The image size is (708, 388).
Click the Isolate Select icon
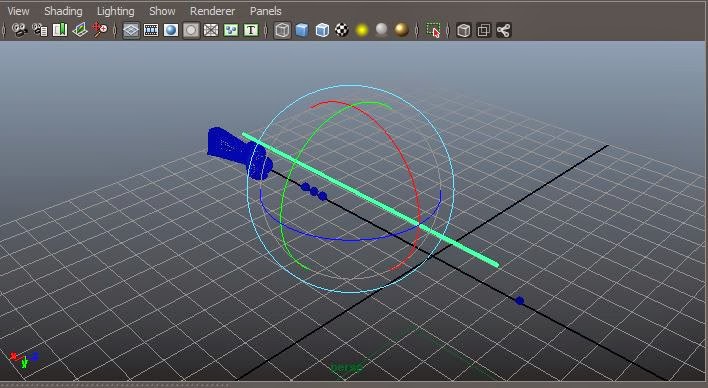pyautogui.click(x=433, y=30)
